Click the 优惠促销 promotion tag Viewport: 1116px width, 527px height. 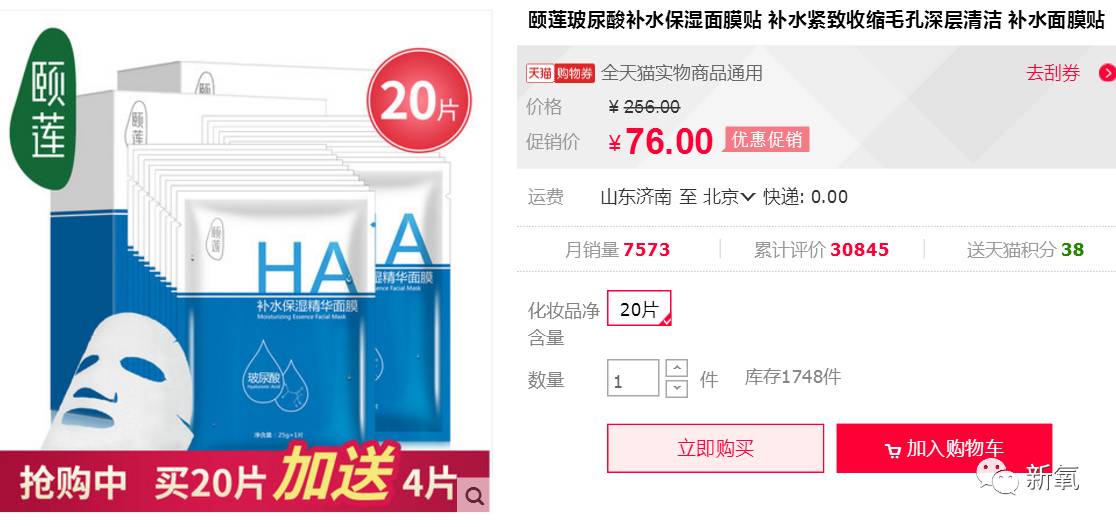click(x=767, y=140)
